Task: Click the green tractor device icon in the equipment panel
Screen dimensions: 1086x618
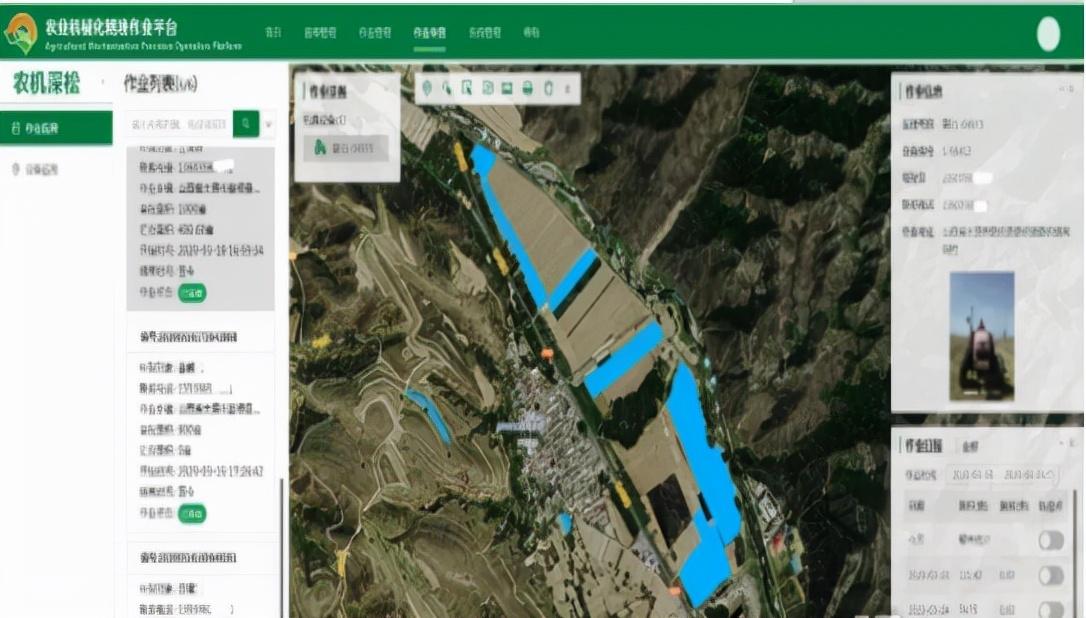Action: (x=320, y=148)
